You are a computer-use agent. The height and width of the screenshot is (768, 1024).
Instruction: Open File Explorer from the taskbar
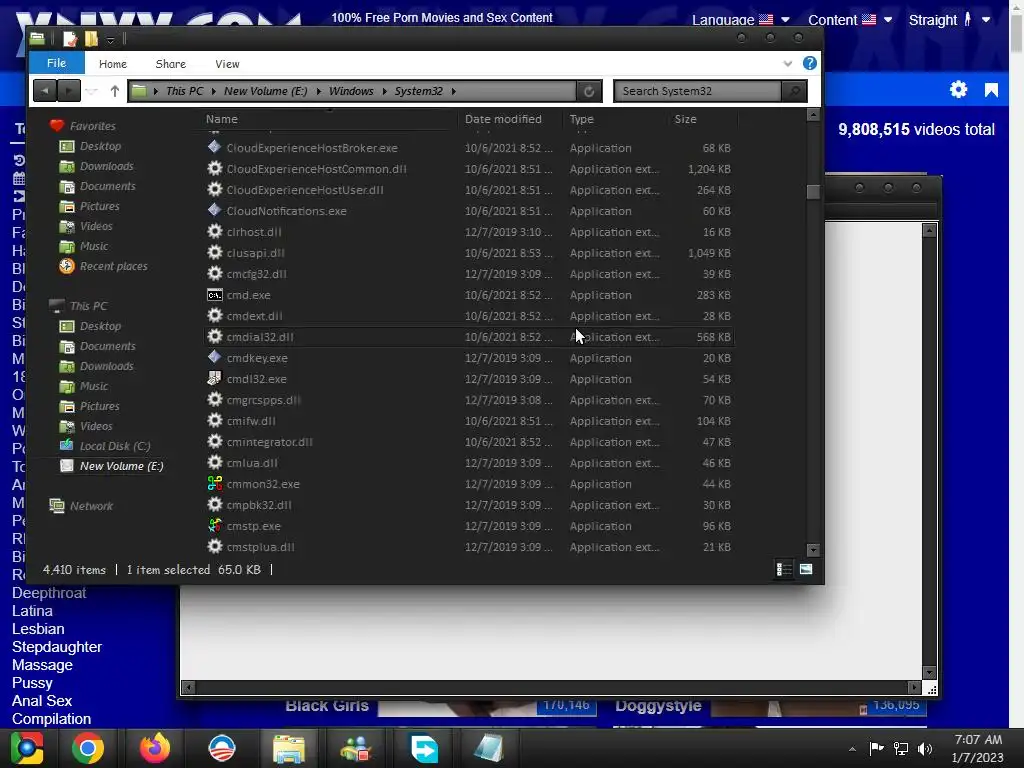(x=289, y=748)
